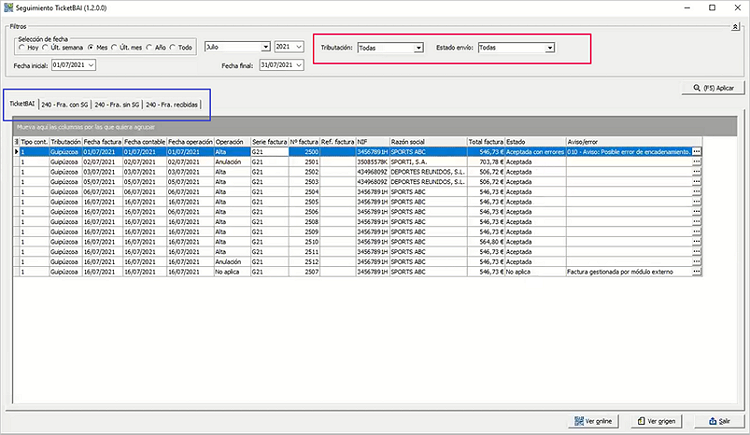Select the Hoy date radio button
This screenshot has height=435, width=750.
tap(22, 48)
